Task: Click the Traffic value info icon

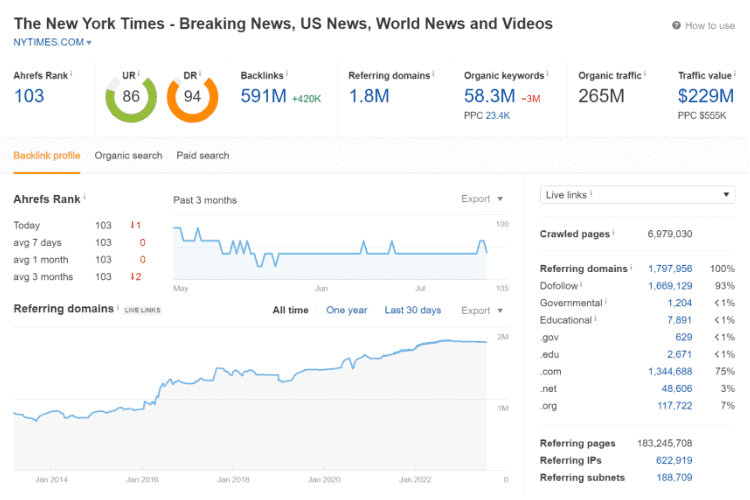Action: tap(735, 73)
